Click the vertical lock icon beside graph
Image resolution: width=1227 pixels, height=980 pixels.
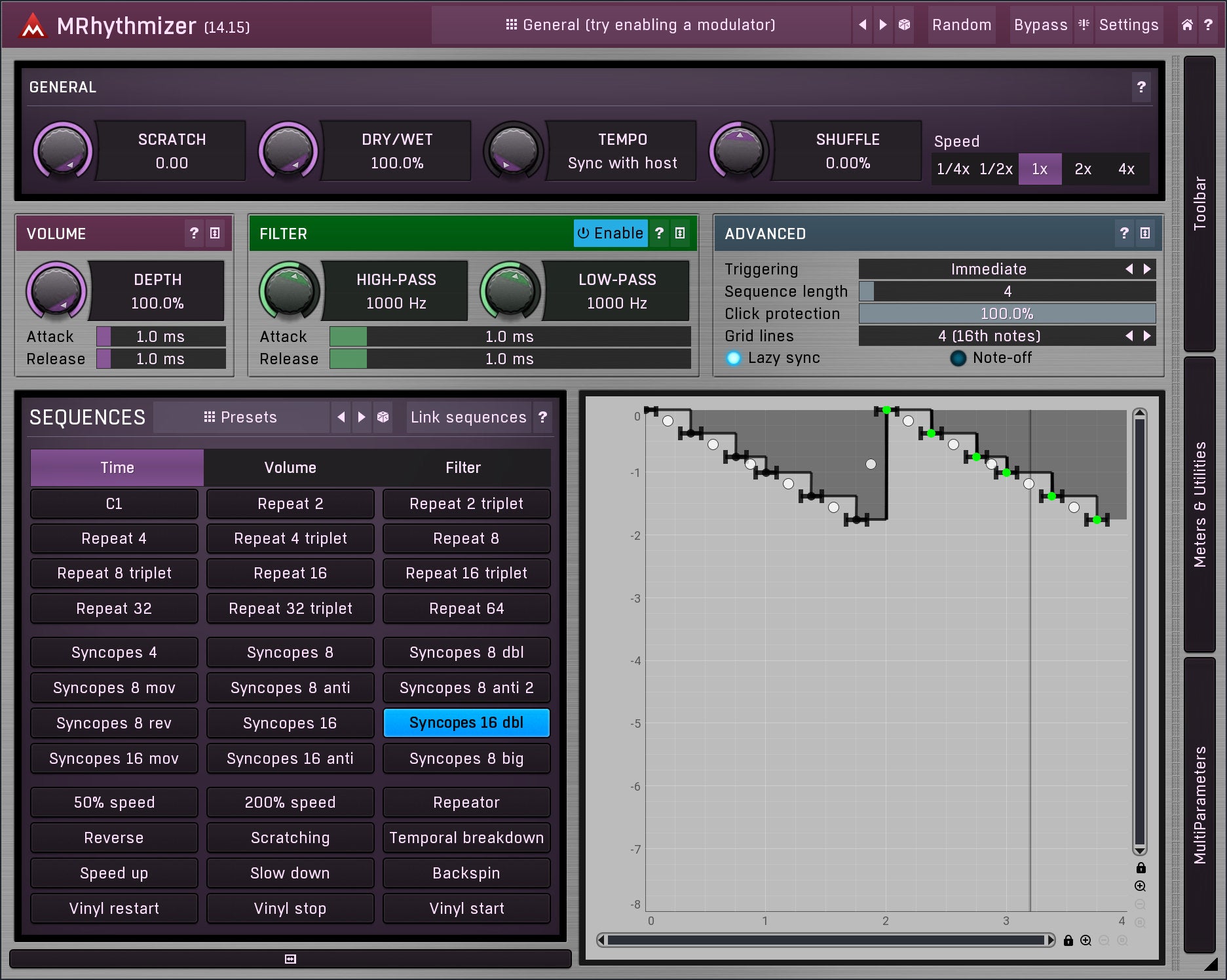pos(1141,868)
